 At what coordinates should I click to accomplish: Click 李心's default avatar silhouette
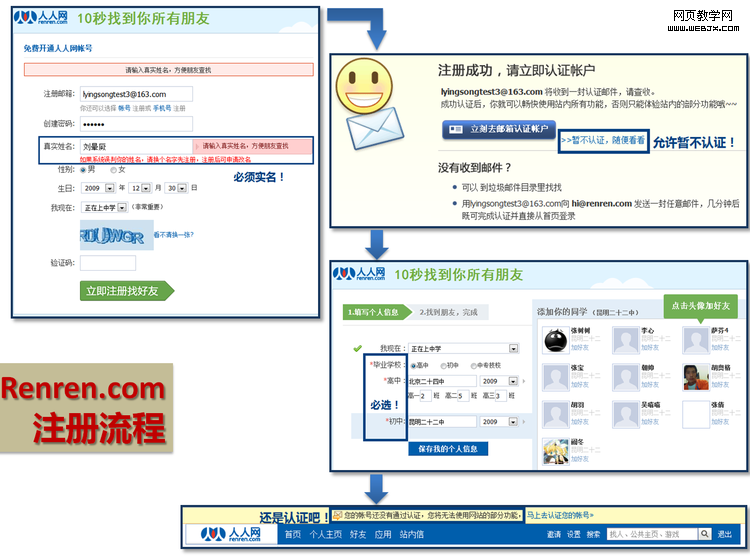(626, 339)
